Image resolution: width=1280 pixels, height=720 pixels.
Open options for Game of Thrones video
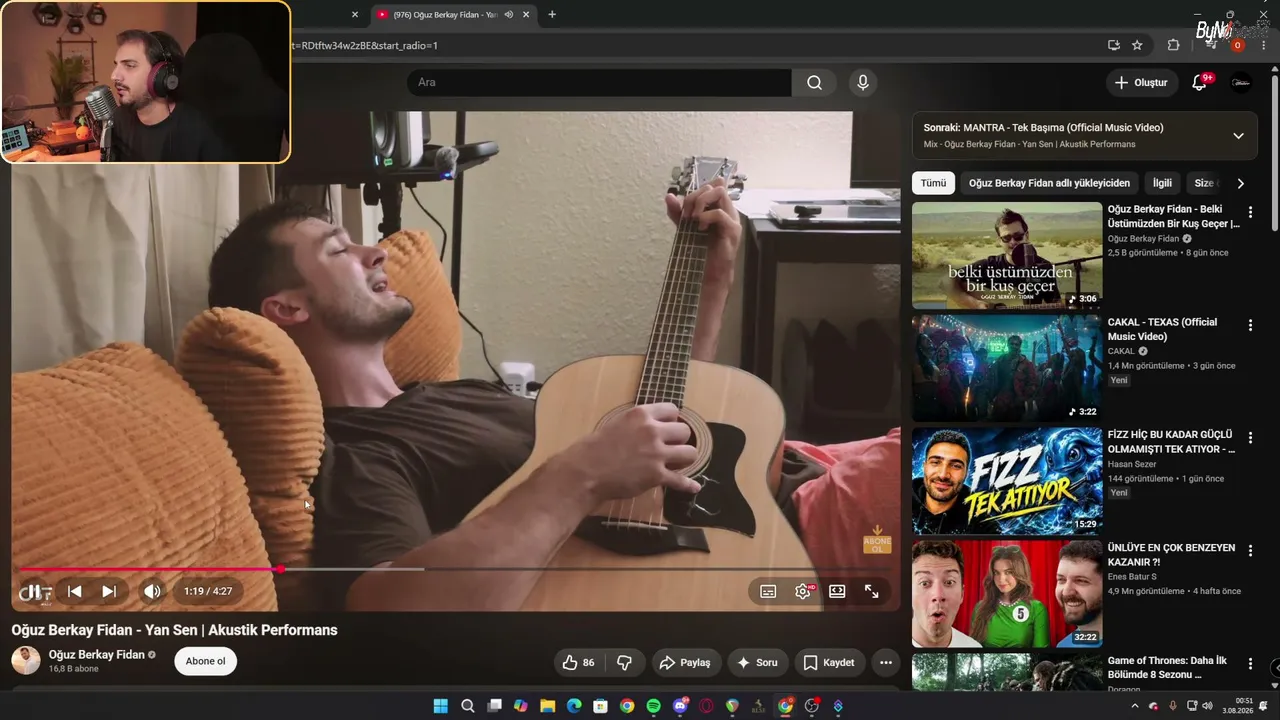click(1250, 664)
